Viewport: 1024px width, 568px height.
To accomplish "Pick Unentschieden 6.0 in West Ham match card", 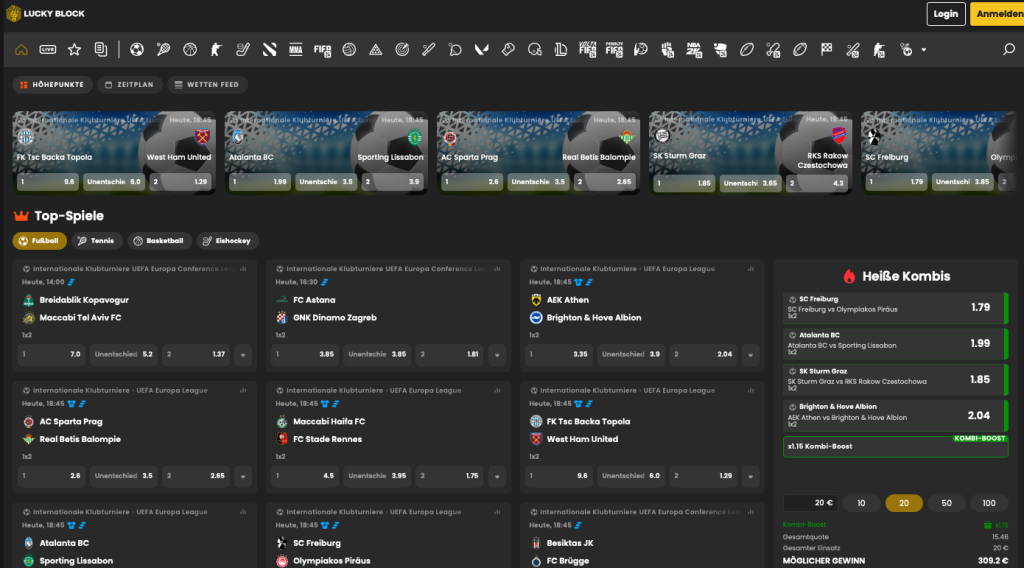I will [x=631, y=476].
